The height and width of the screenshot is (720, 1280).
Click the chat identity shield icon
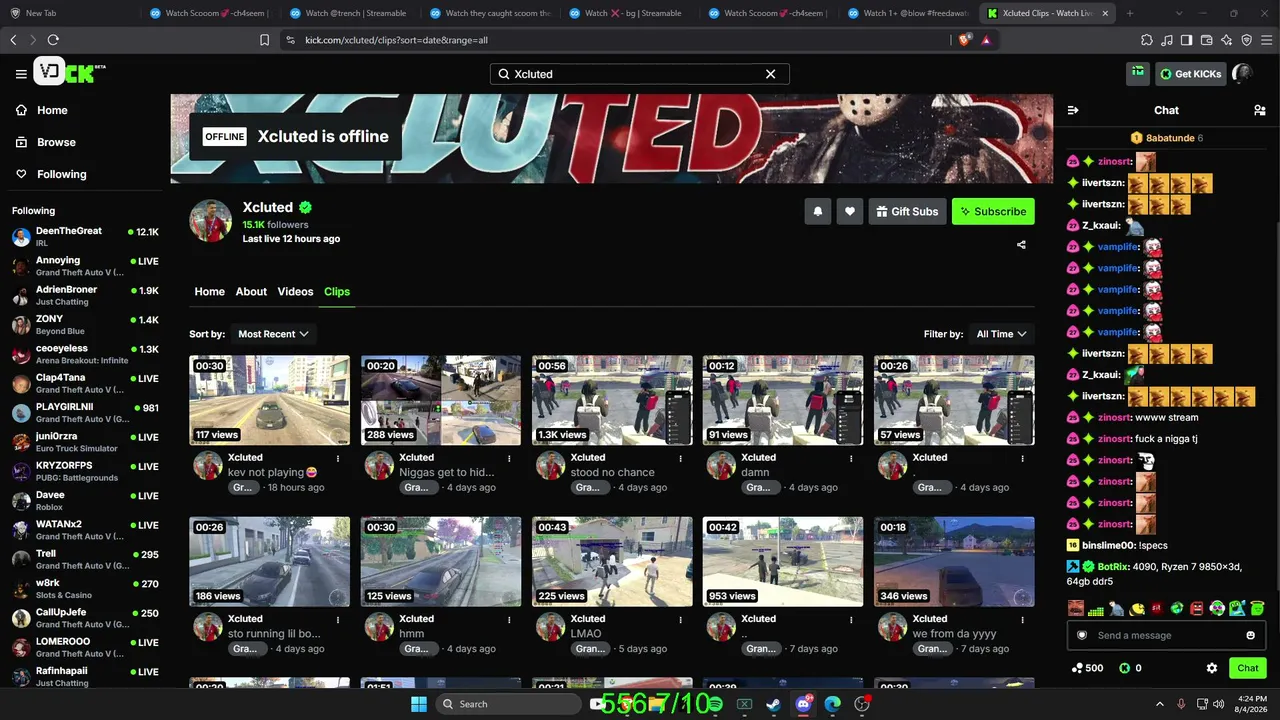click(x=1082, y=635)
